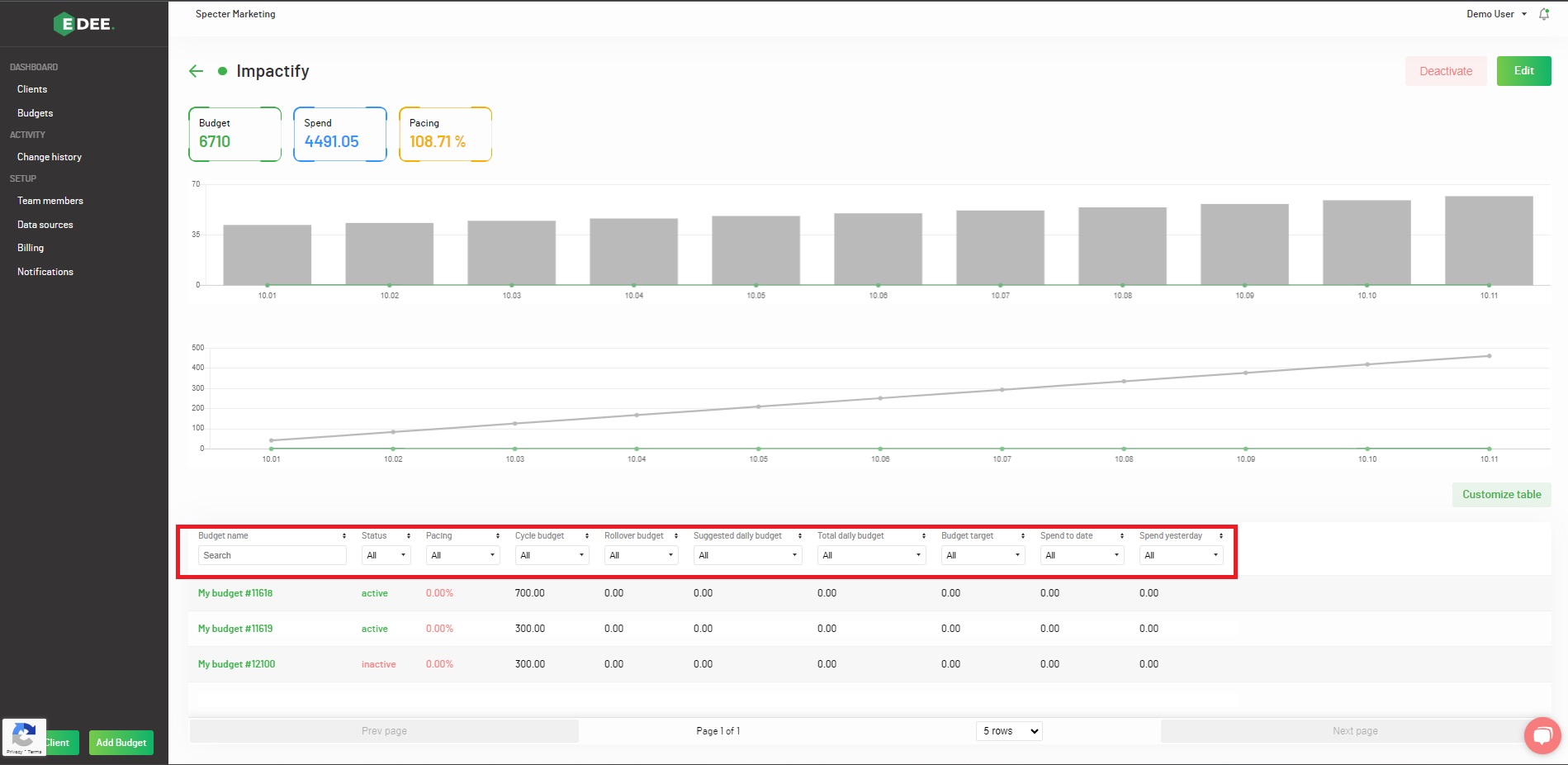Open the Budget target filter dropdown
The height and width of the screenshot is (765, 1568).
[983, 555]
